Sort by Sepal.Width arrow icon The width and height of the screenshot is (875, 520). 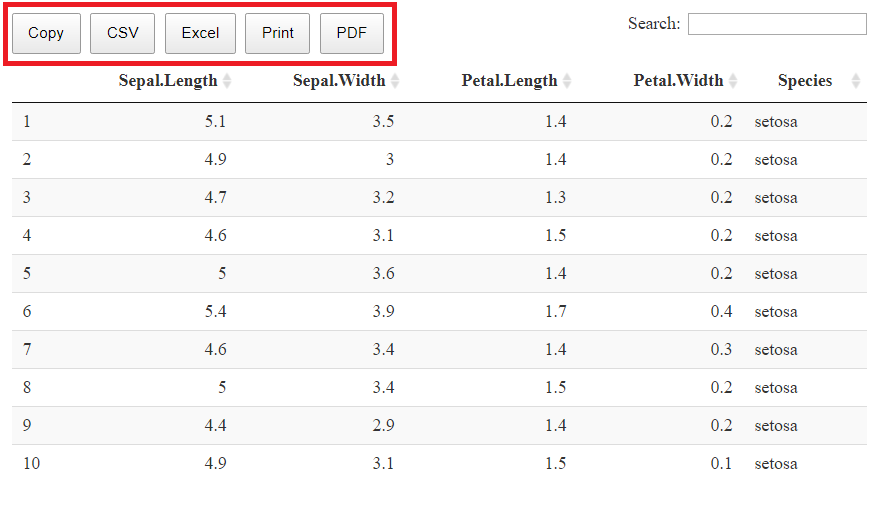point(395,81)
